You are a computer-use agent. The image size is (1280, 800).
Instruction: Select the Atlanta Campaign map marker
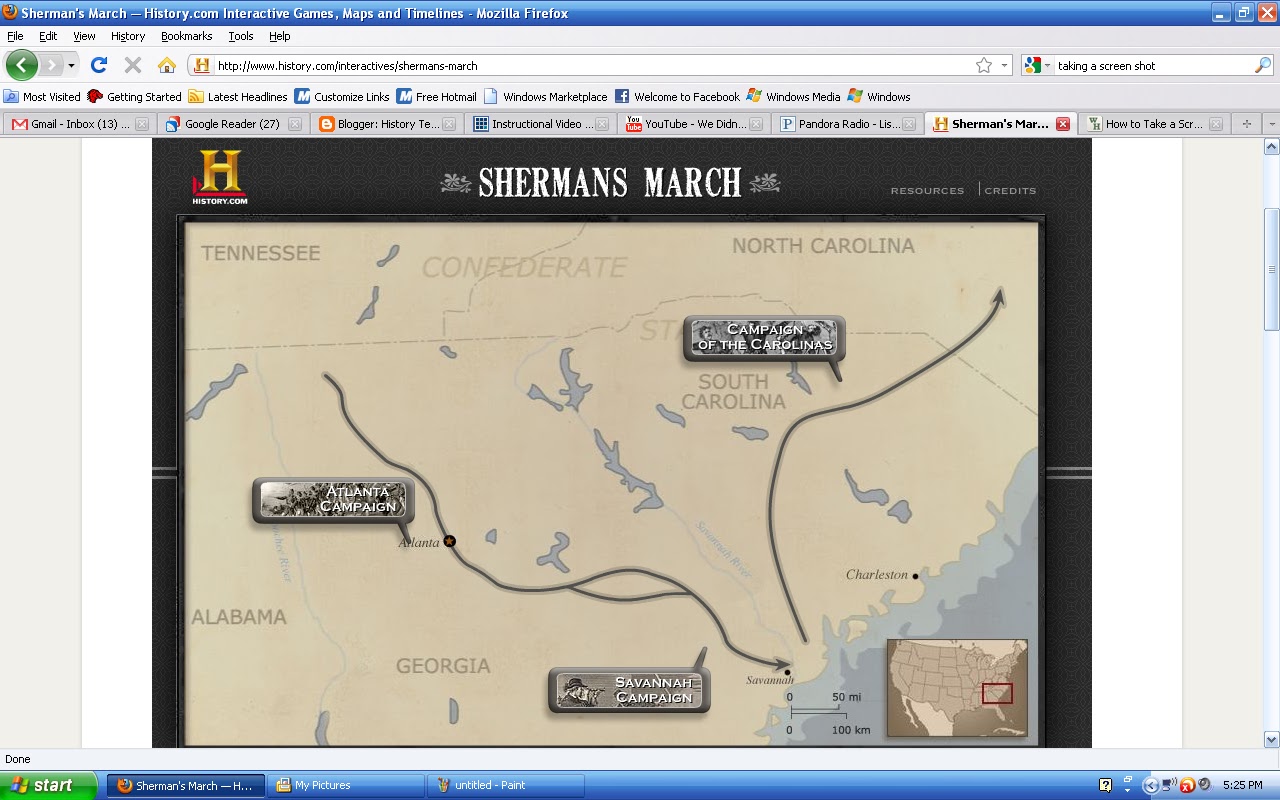(x=333, y=500)
